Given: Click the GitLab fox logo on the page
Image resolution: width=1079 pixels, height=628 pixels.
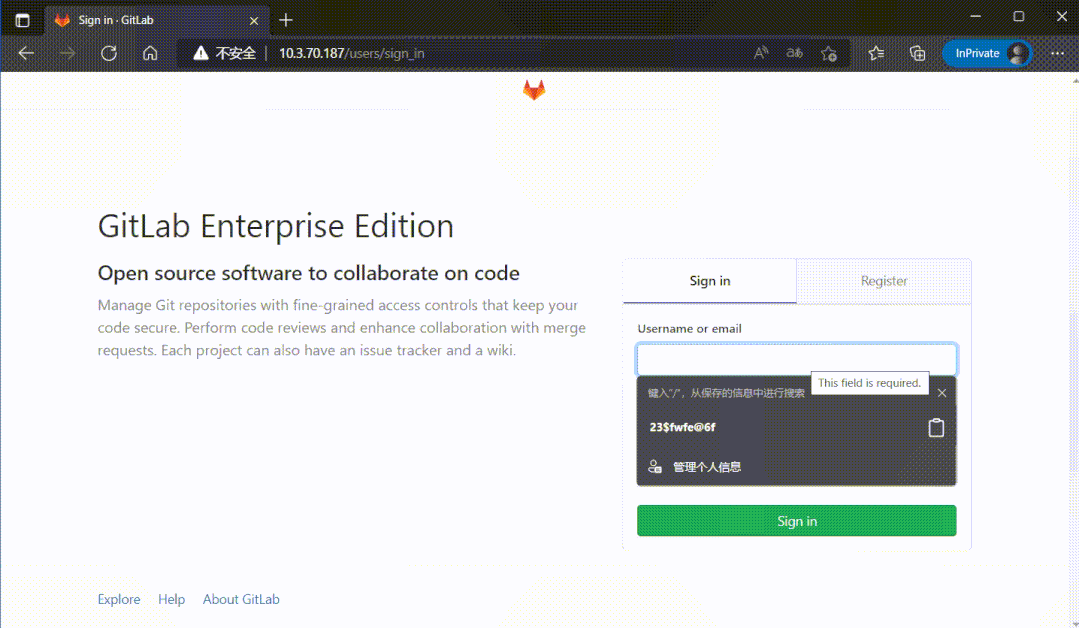Looking at the screenshot, I should click(x=534, y=90).
